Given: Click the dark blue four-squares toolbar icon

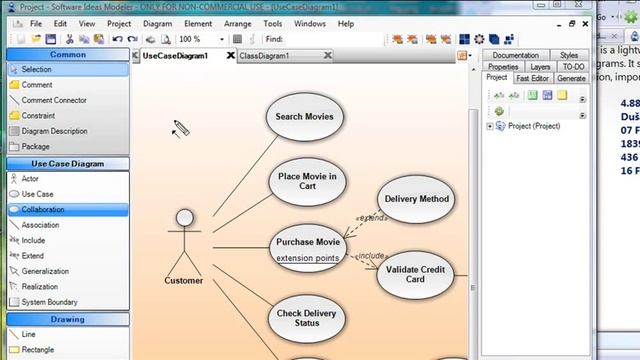Looking at the screenshot, I should point(464,39).
